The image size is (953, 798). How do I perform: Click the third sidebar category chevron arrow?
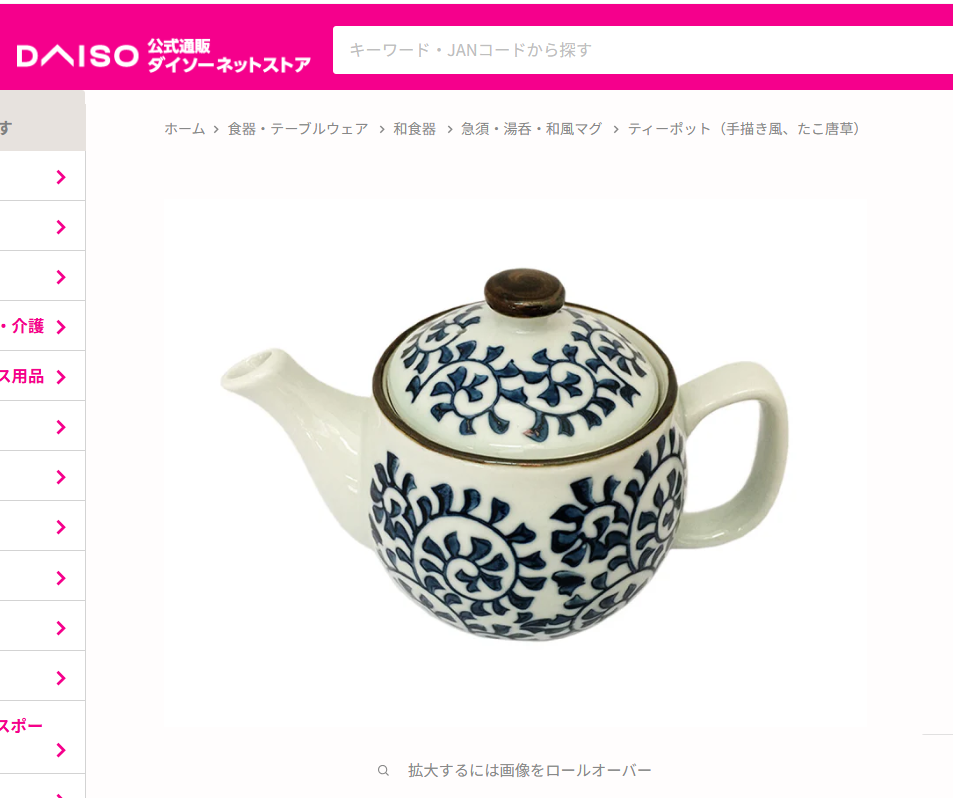(x=61, y=277)
